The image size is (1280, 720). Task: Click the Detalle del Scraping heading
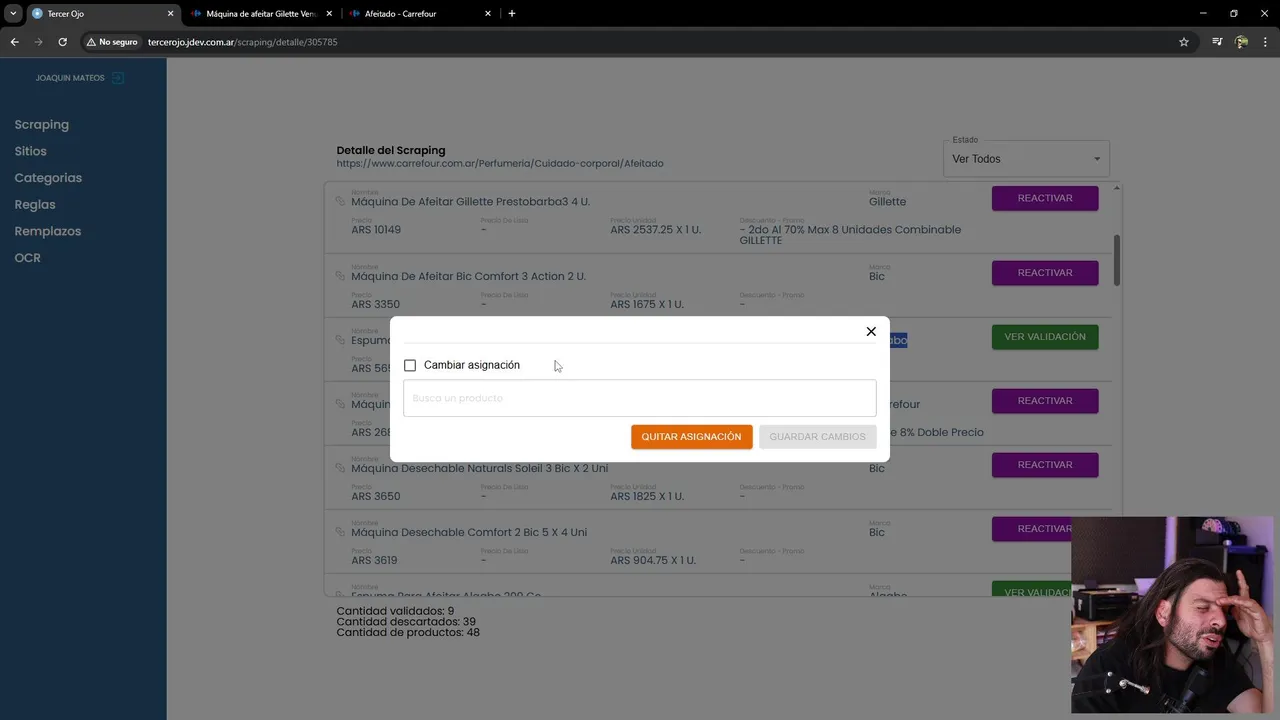coord(391,151)
